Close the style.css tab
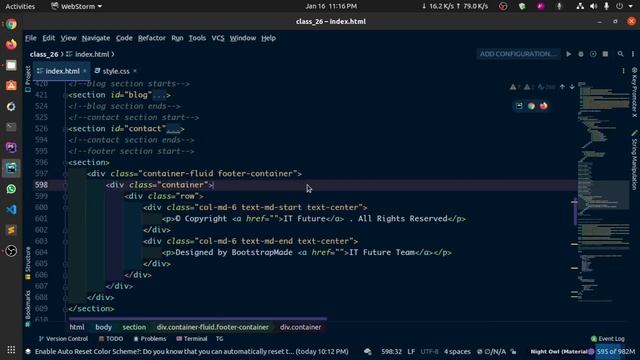 coord(135,71)
